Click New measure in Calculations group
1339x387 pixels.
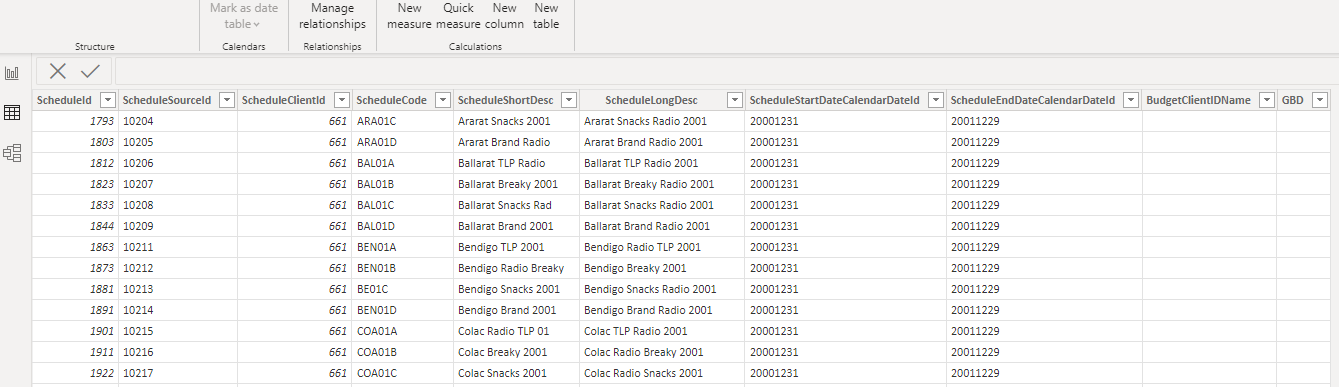[409, 16]
